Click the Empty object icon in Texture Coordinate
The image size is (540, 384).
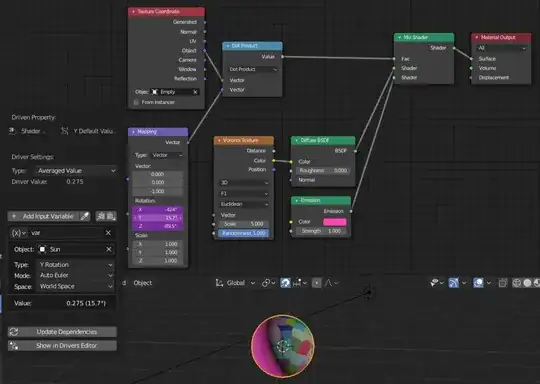pyautogui.click(x=155, y=92)
